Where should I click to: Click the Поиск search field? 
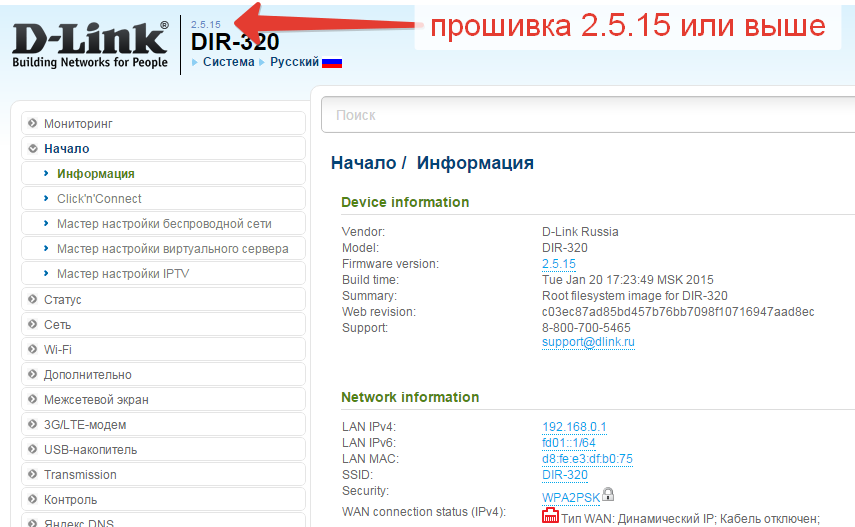click(588, 115)
